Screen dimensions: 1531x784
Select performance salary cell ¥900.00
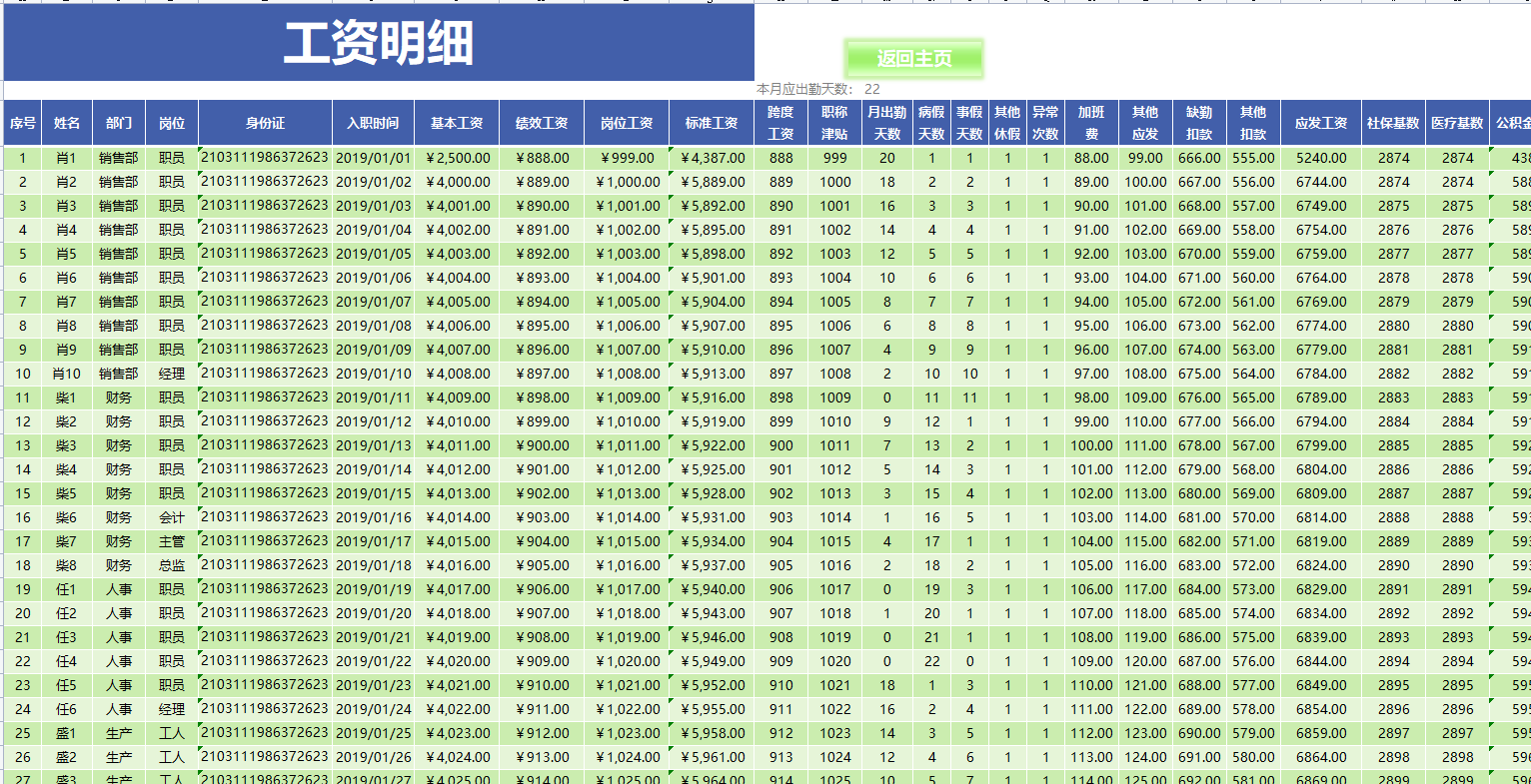[542, 445]
